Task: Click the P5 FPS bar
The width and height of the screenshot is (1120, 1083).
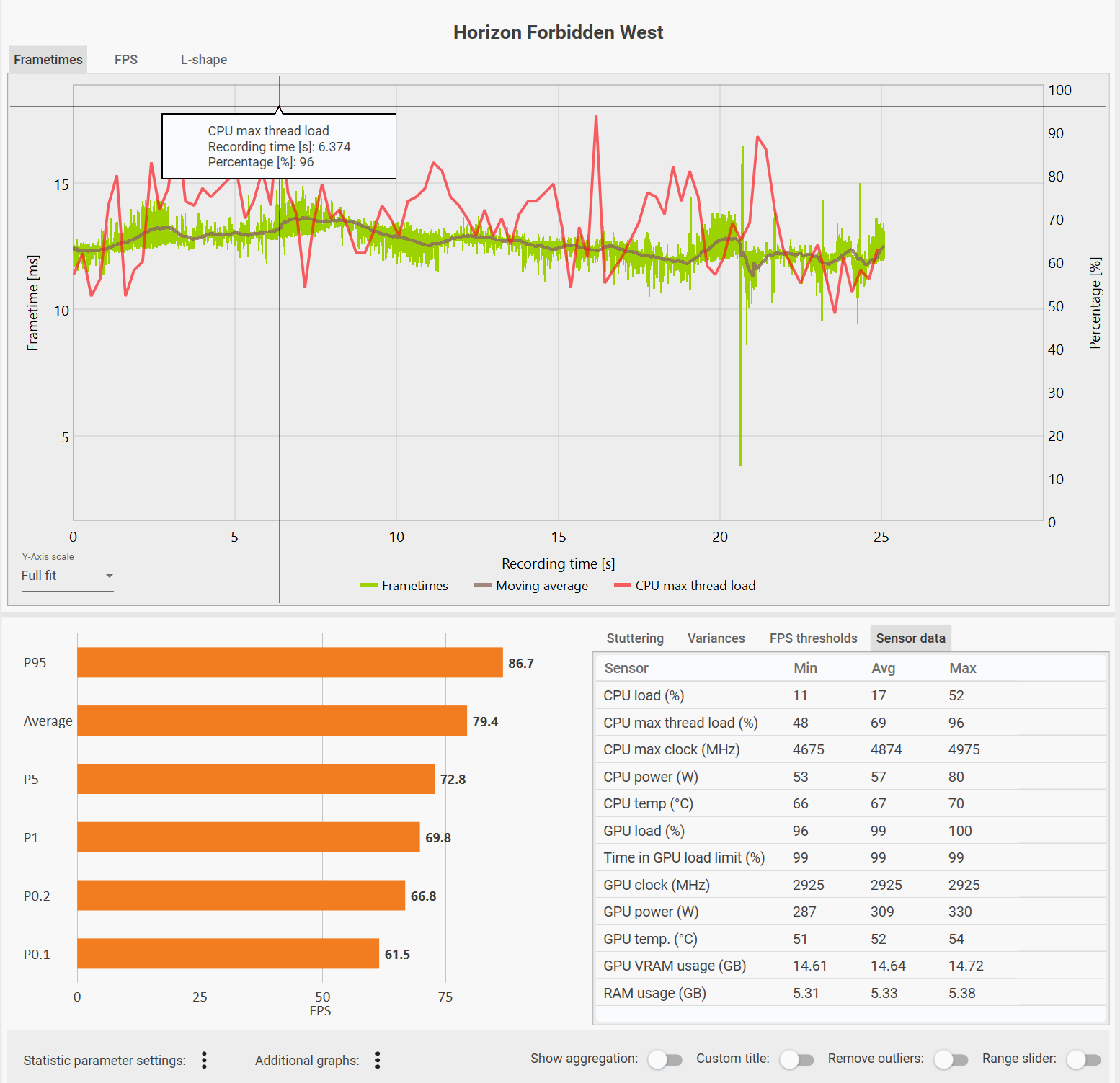Action: point(256,779)
